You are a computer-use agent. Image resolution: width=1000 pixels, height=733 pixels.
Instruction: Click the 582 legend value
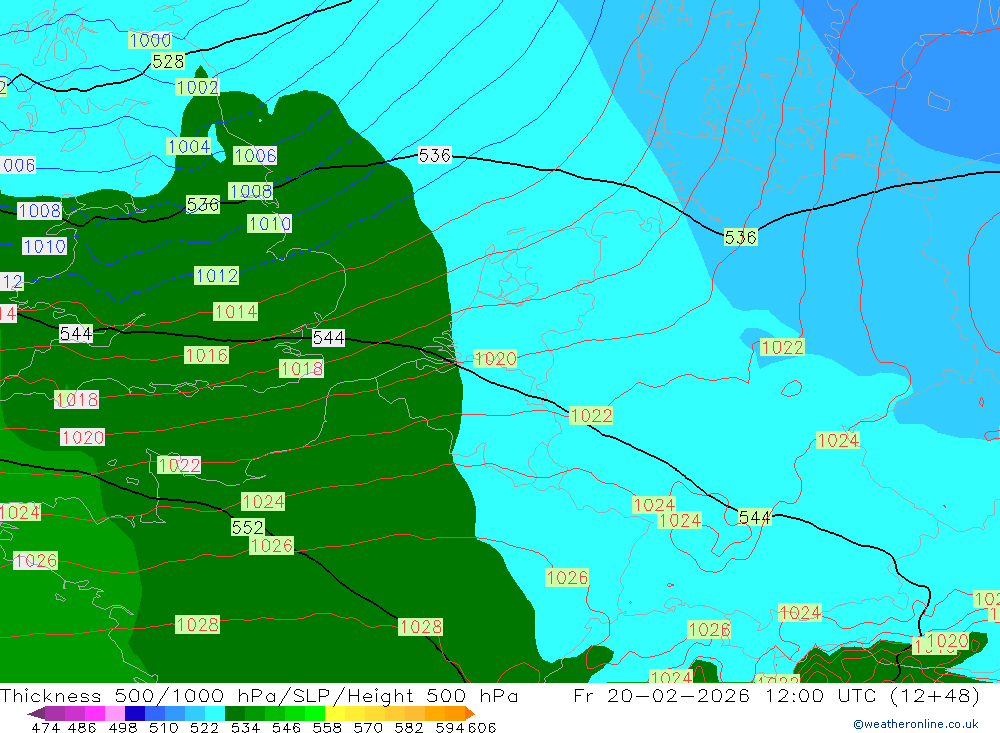[408, 728]
